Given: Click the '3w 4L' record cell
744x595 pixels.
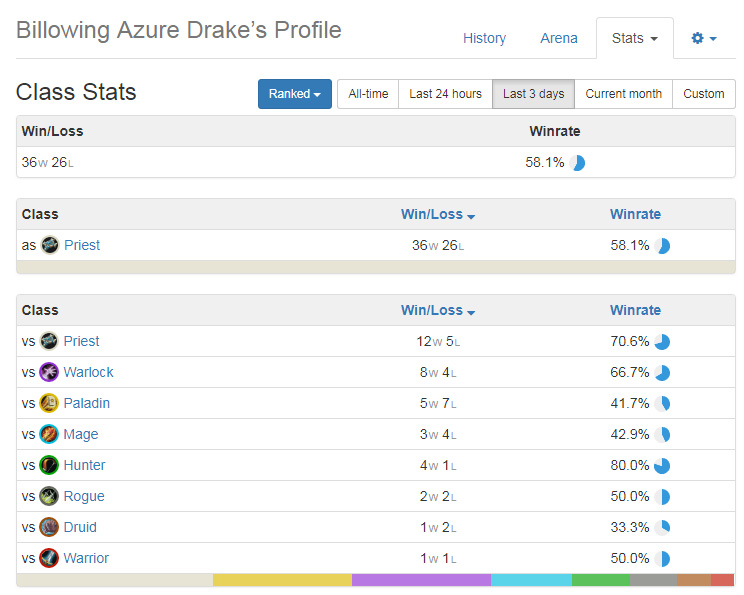Looking at the screenshot, I should point(438,435).
